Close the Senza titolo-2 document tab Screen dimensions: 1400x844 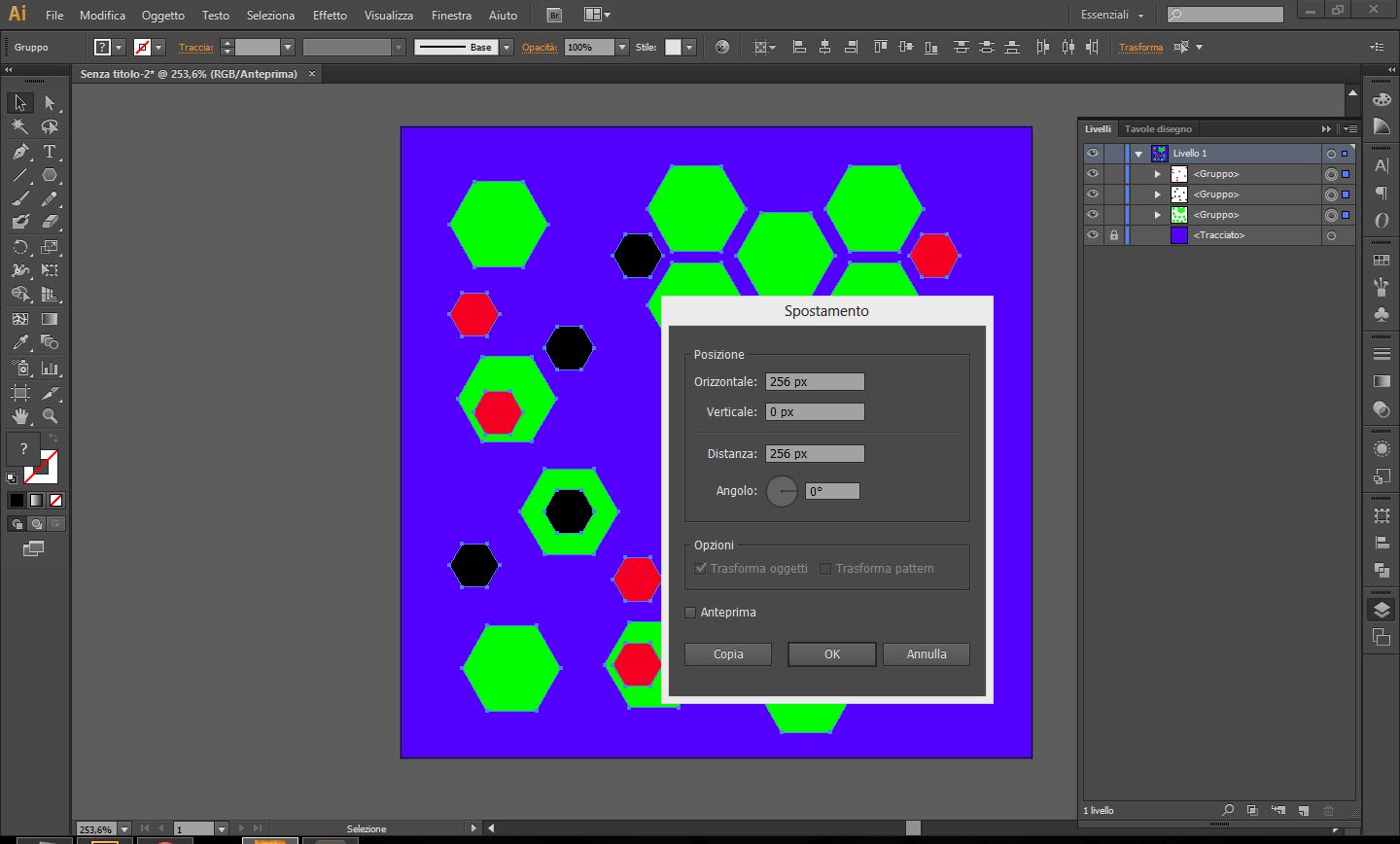coord(312,74)
